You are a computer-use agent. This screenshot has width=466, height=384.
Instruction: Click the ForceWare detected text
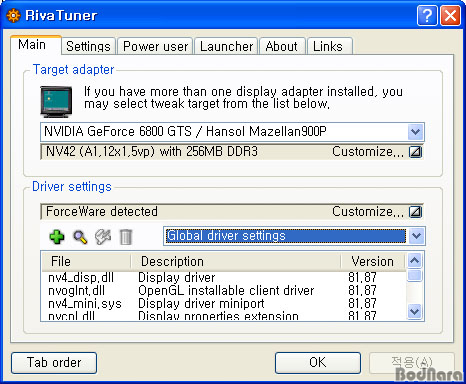pyautogui.click(x=102, y=212)
